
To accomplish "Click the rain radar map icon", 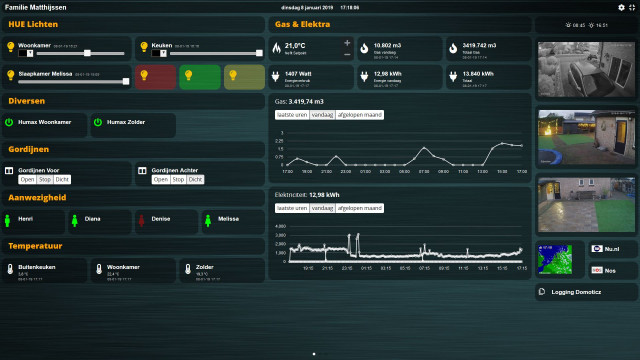I will (x=555, y=259).
